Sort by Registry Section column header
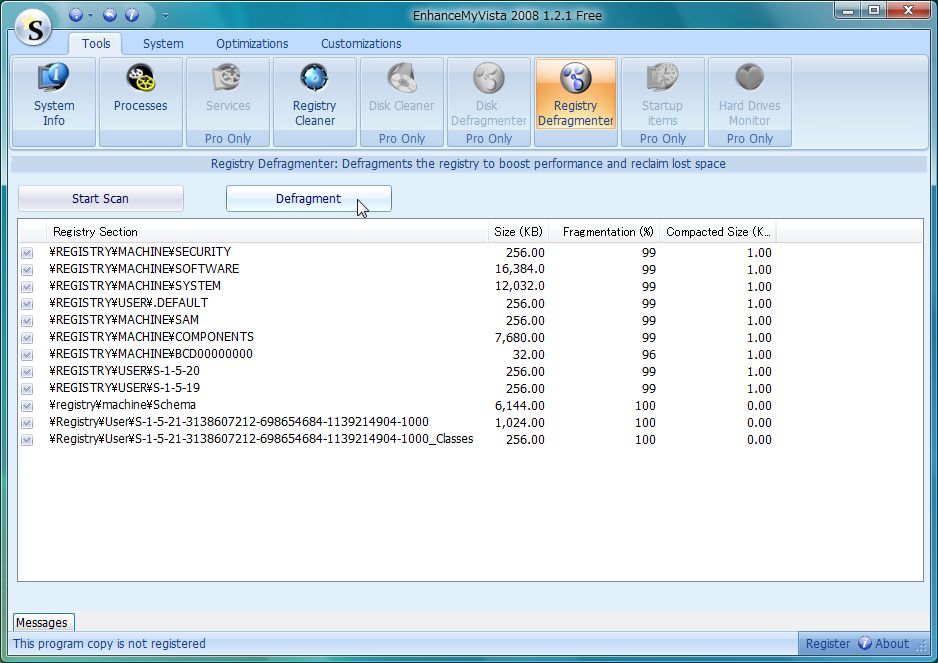The image size is (938, 663). click(x=267, y=232)
